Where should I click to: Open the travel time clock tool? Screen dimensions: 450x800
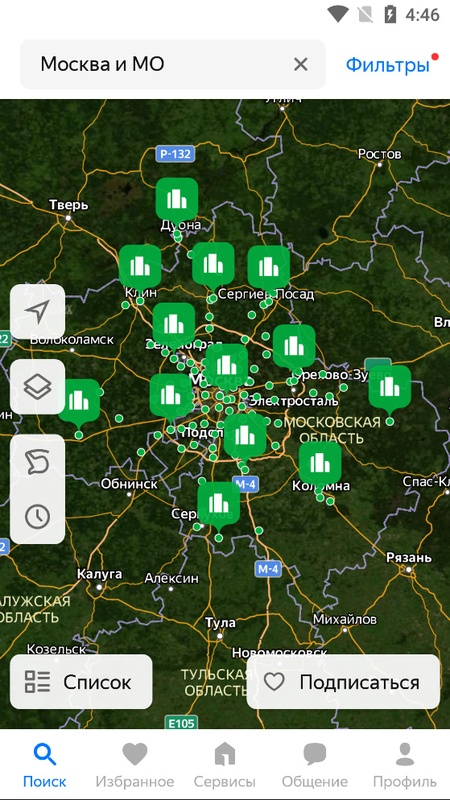pos(37,517)
